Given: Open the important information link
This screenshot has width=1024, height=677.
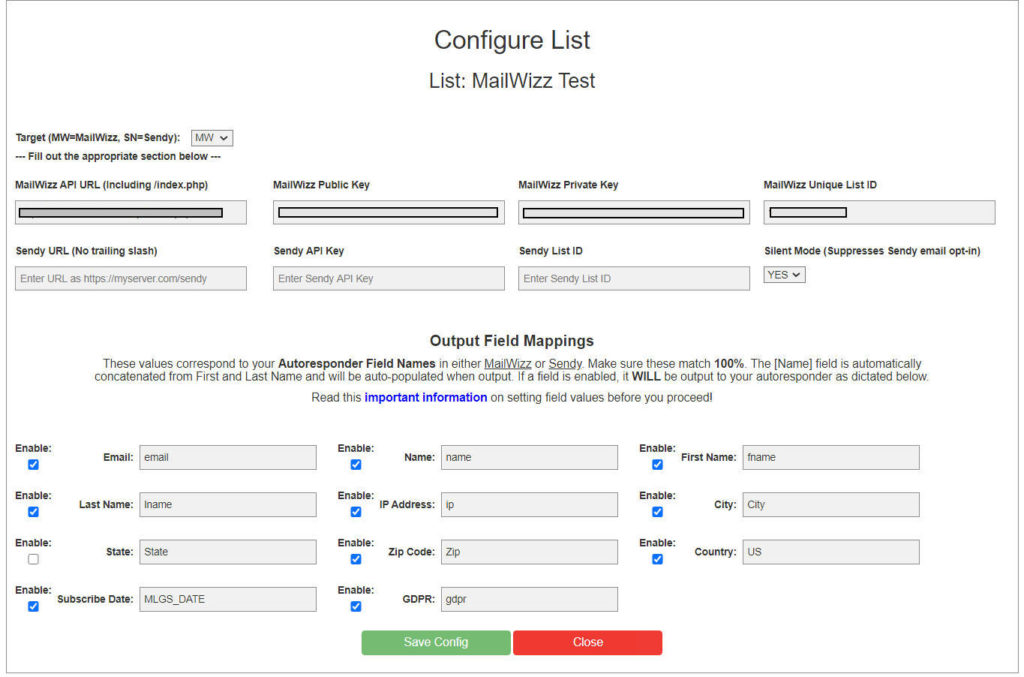Looking at the screenshot, I should tap(426, 397).
